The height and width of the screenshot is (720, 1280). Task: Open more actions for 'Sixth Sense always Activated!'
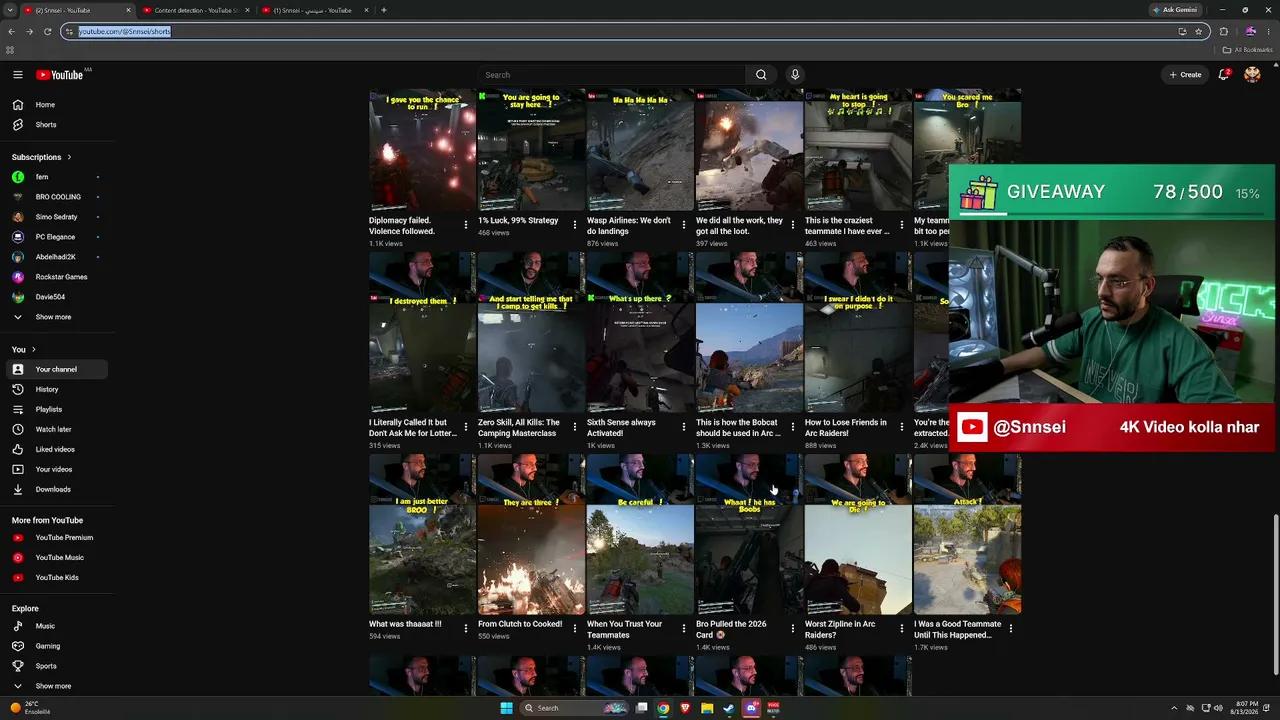click(684, 427)
